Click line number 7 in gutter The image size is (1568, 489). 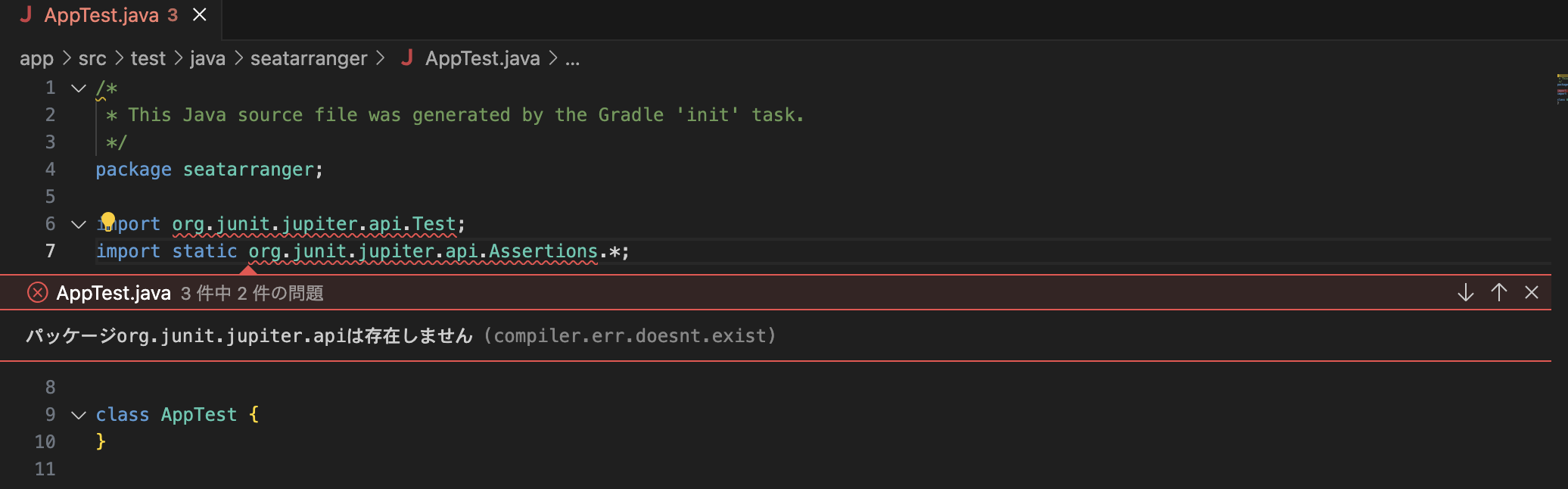50,251
